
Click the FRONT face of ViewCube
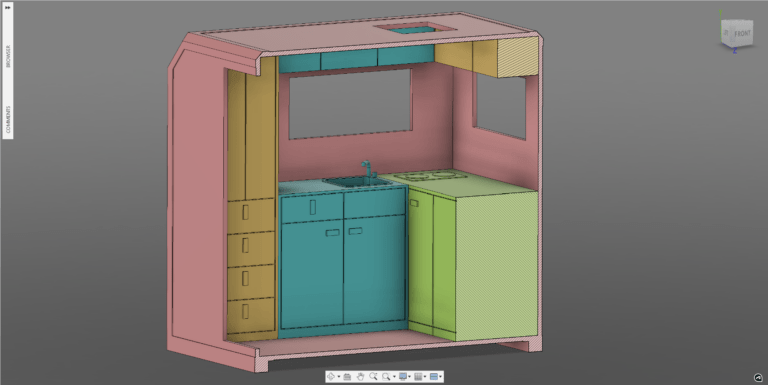click(742, 33)
